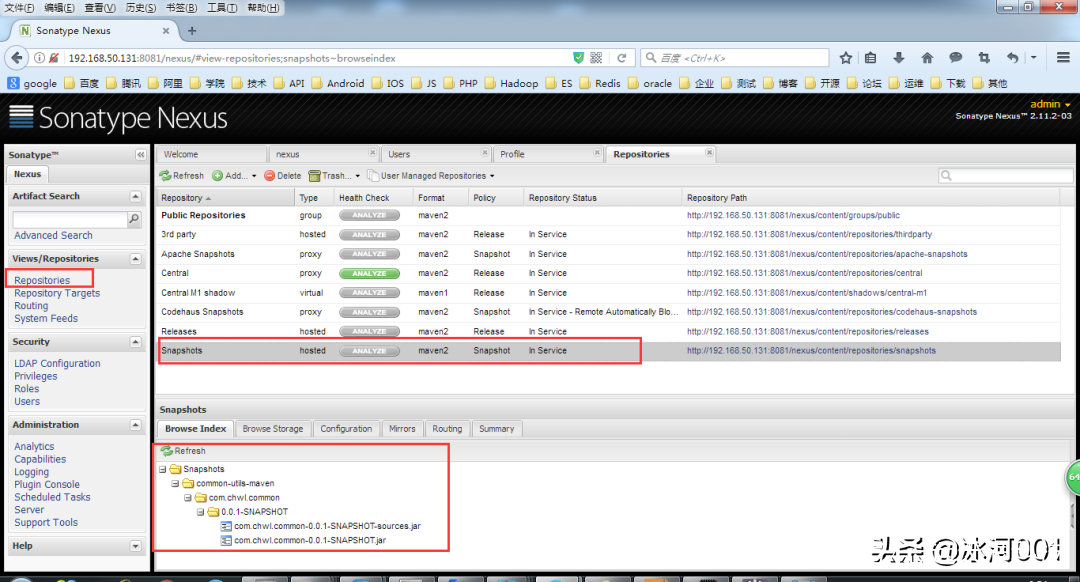Open the Trash dropdown menu
This screenshot has height=582, width=1080.
(335, 176)
